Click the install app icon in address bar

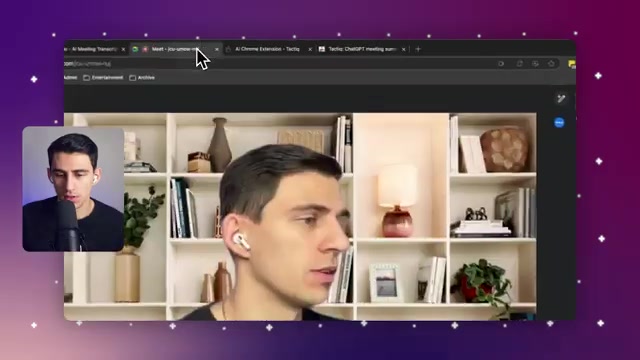535,64
